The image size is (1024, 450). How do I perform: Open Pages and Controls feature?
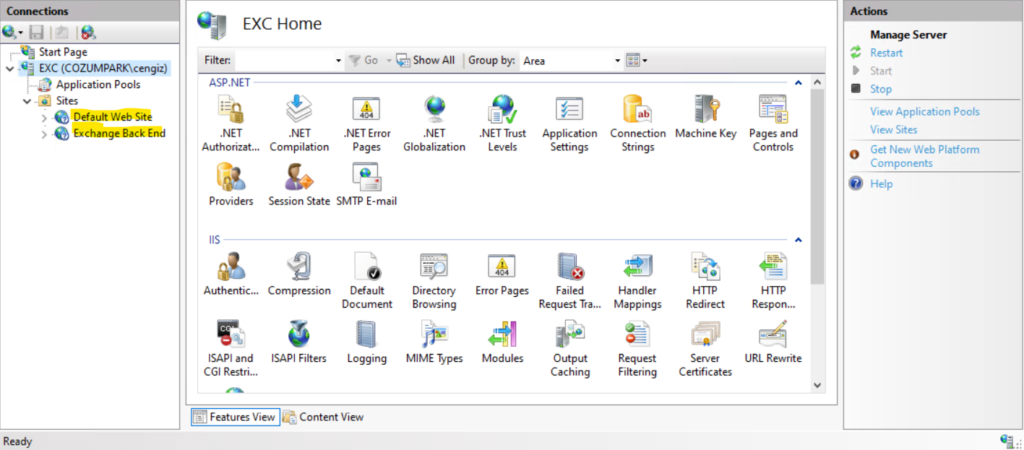[x=773, y=123]
